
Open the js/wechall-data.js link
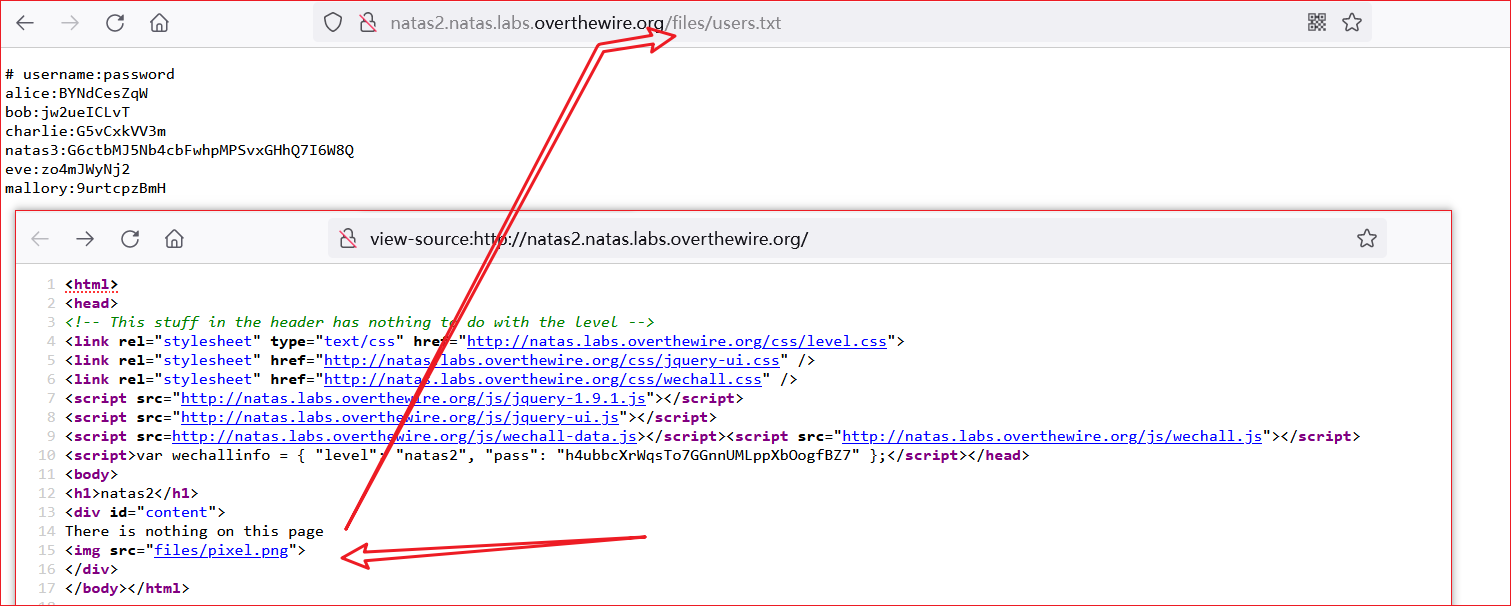pos(404,436)
